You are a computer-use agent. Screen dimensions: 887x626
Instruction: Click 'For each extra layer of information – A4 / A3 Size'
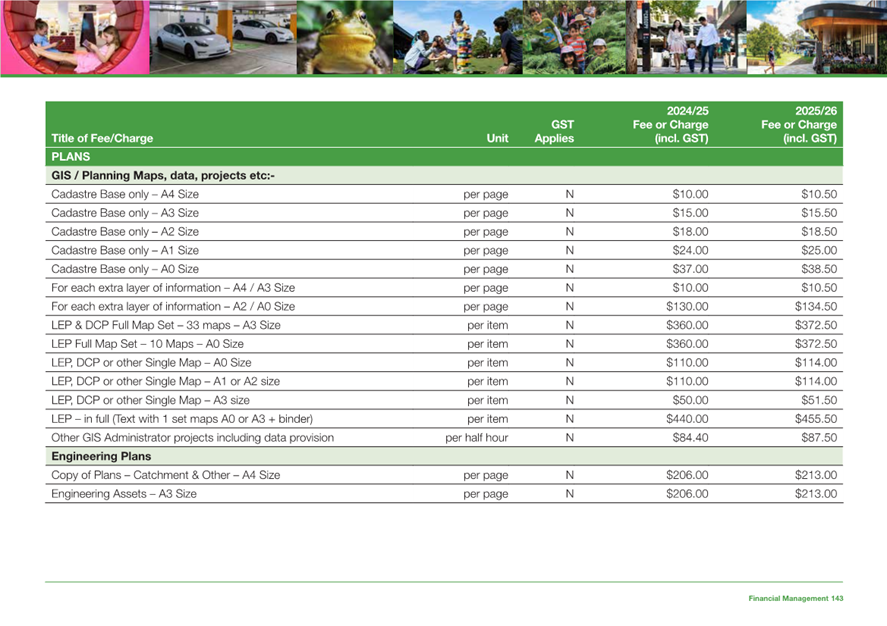173,287
